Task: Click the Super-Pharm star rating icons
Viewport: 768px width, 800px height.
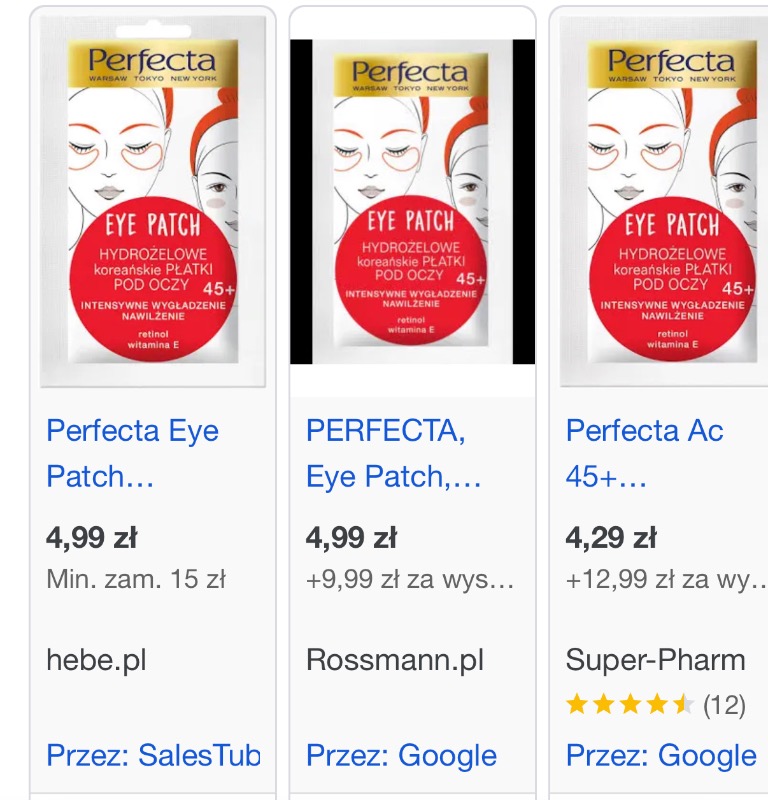Action: click(629, 705)
